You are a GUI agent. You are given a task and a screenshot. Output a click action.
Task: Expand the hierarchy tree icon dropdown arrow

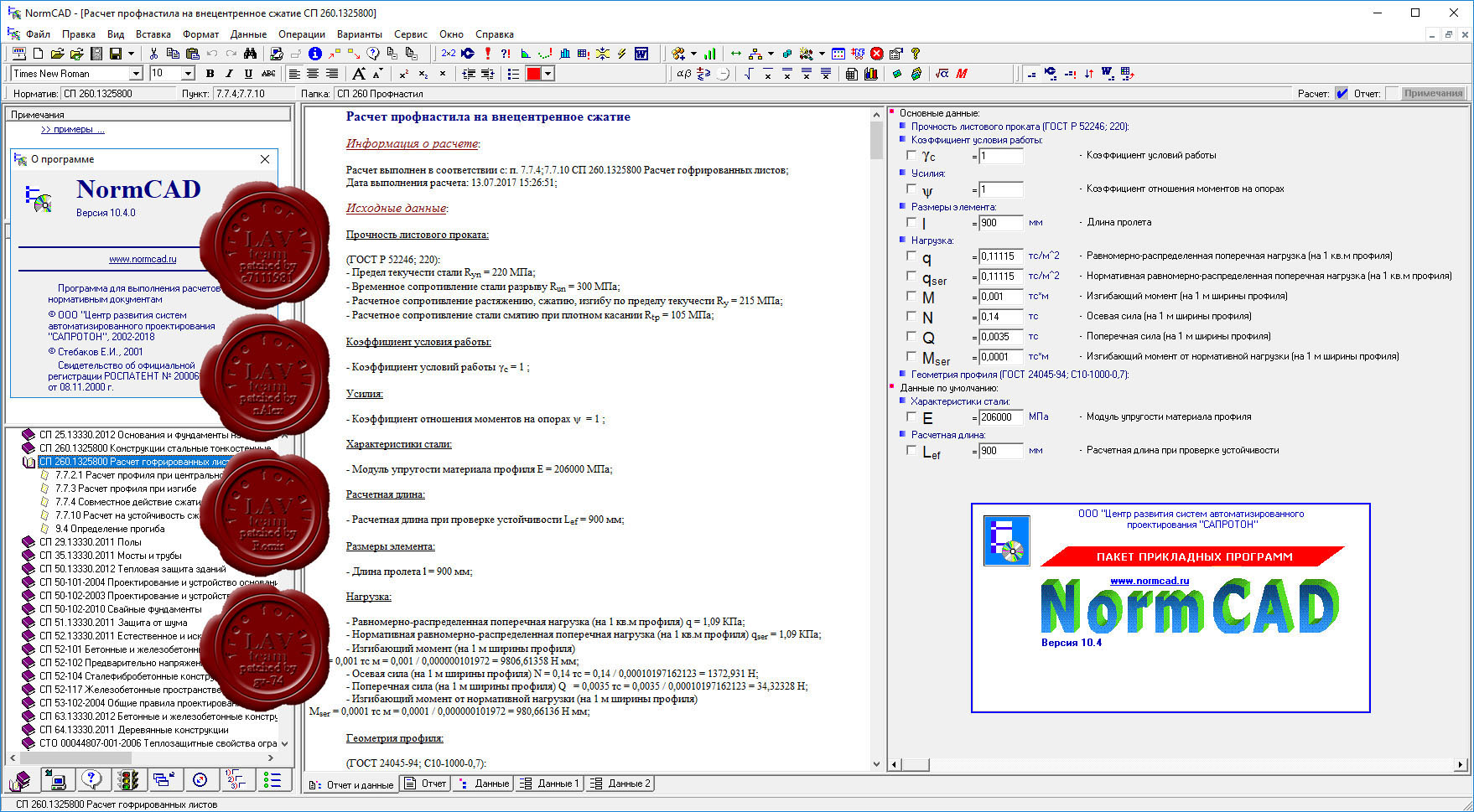pyautogui.click(x=771, y=54)
